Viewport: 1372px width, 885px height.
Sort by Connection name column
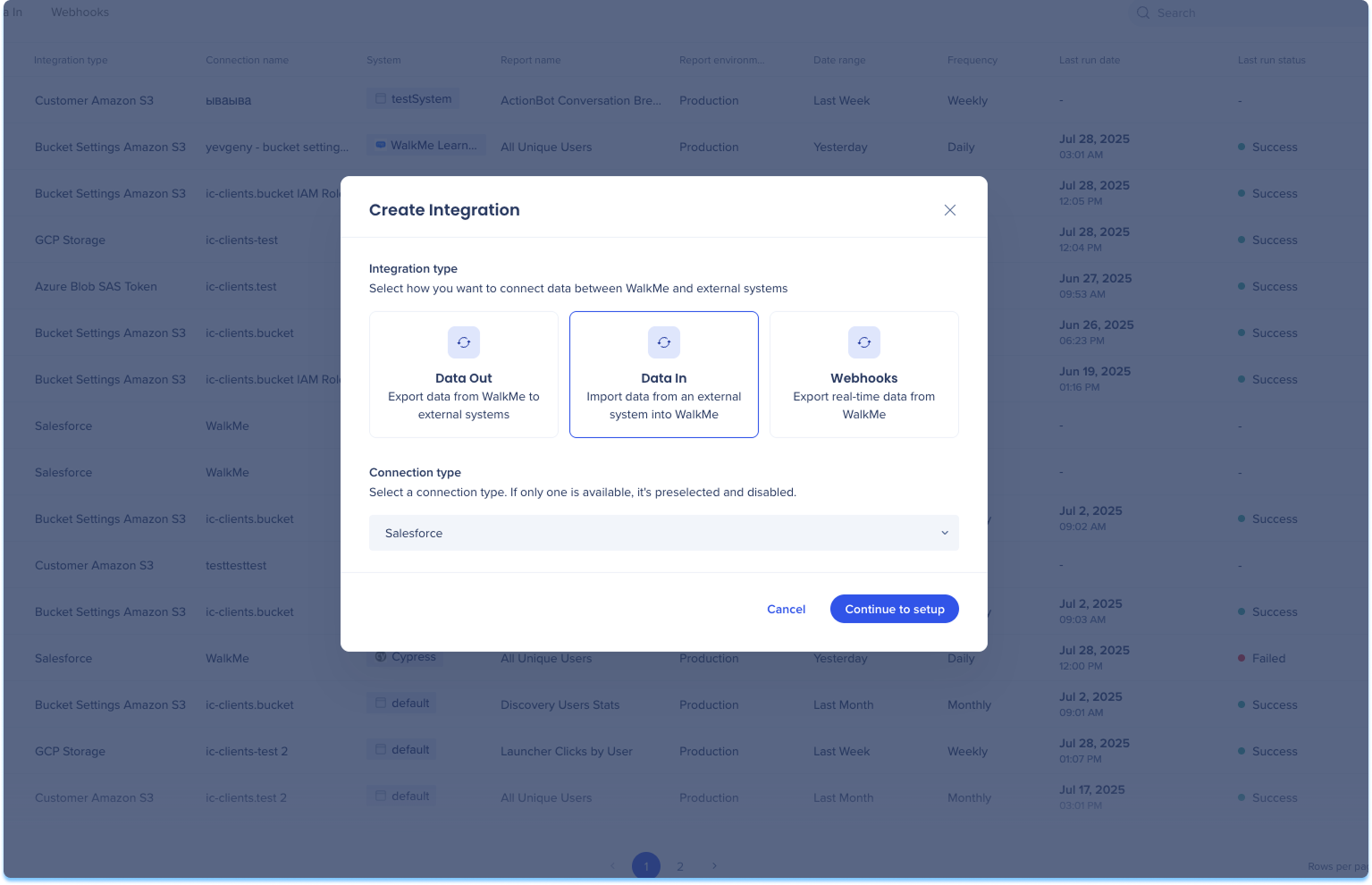point(247,60)
